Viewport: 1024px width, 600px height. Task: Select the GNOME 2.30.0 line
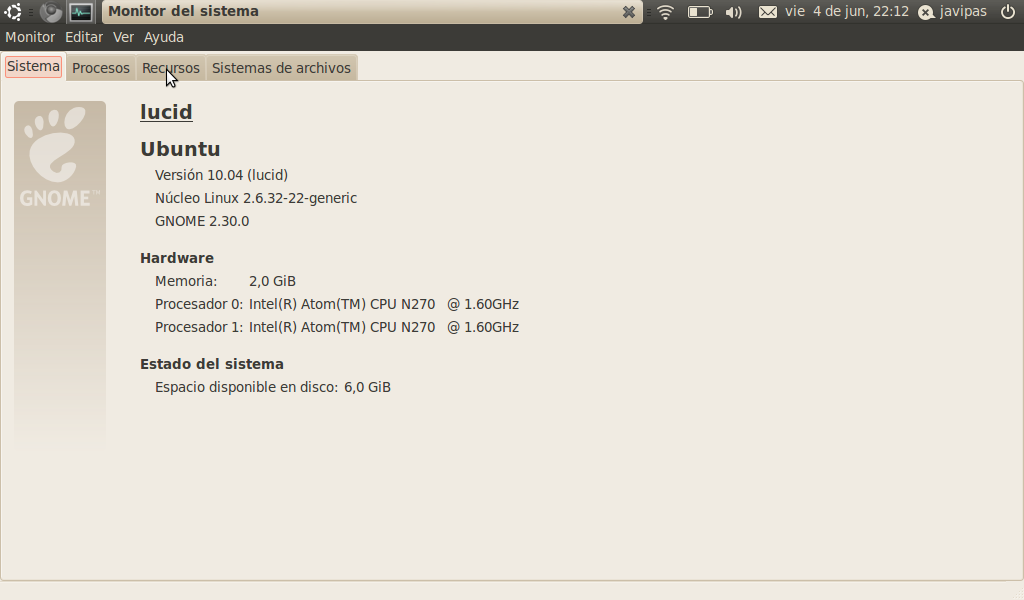202,221
